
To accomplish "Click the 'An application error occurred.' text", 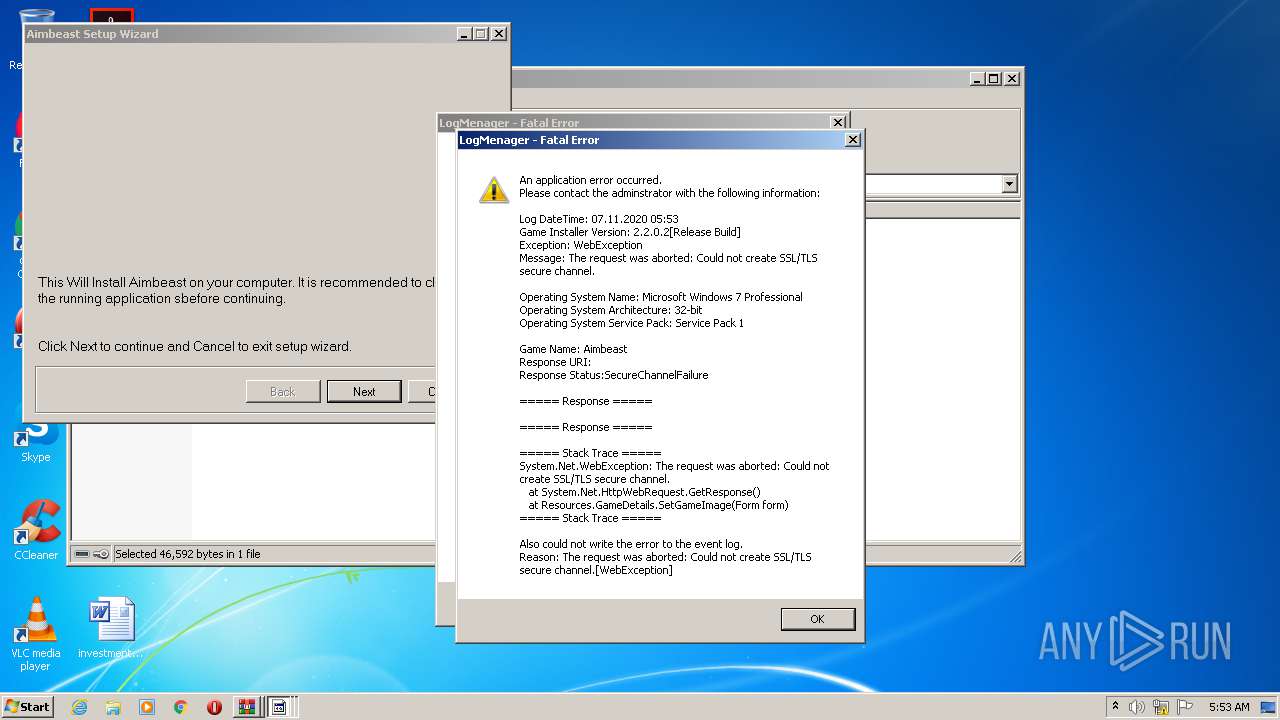I will click(x=590, y=180).
